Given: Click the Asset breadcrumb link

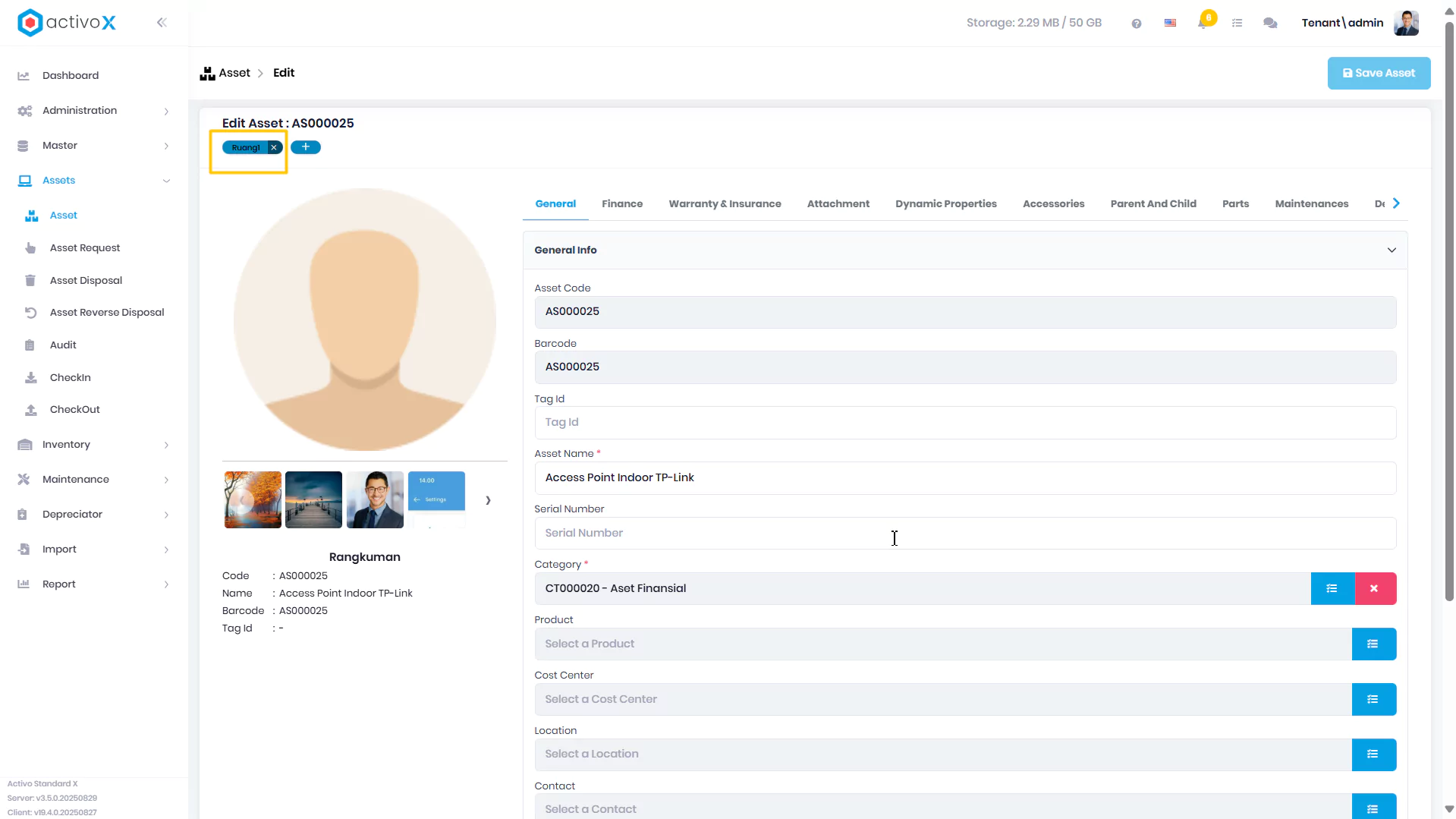Looking at the screenshot, I should [x=234, y=73].
